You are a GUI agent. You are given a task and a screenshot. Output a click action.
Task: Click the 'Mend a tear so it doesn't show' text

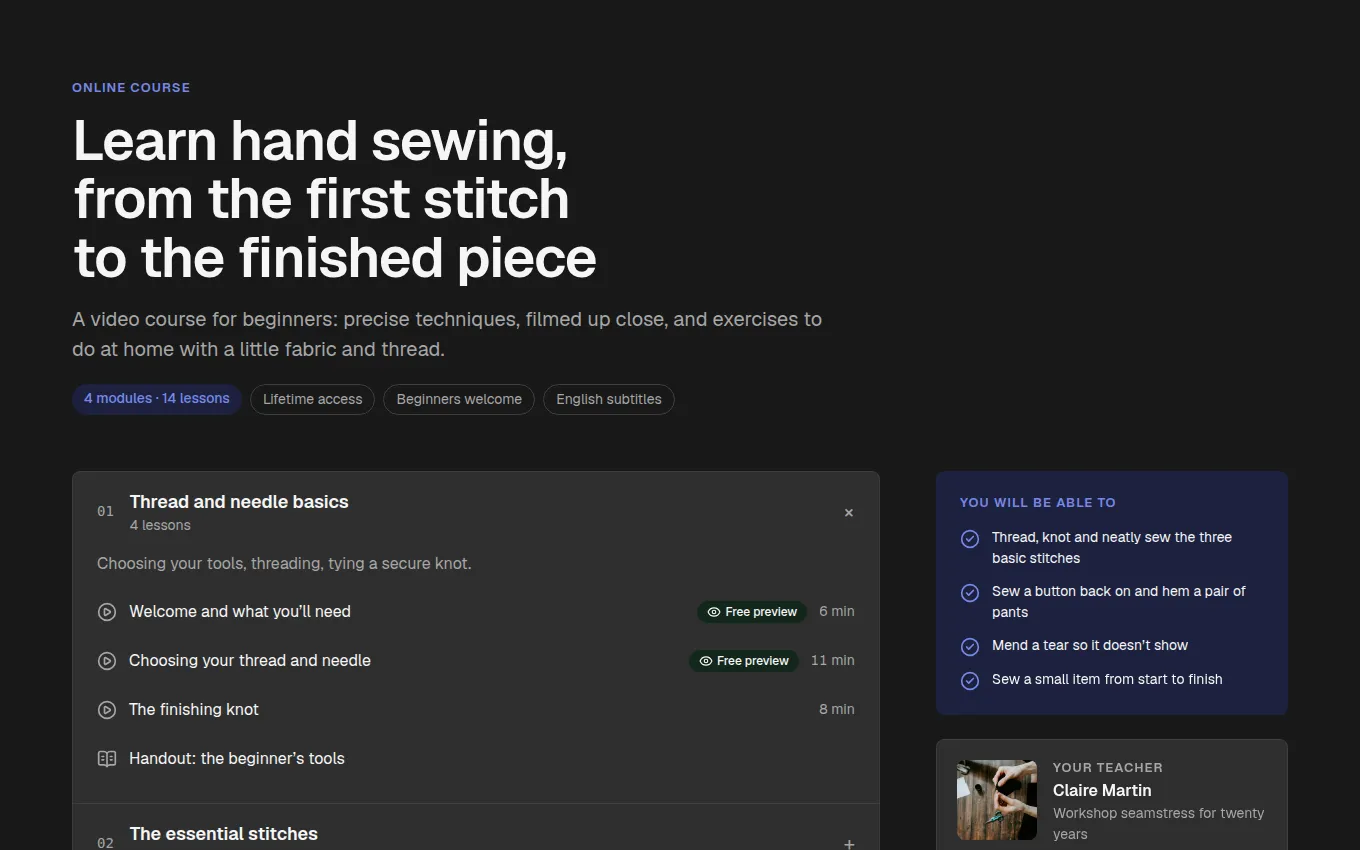pos(1090,646)
